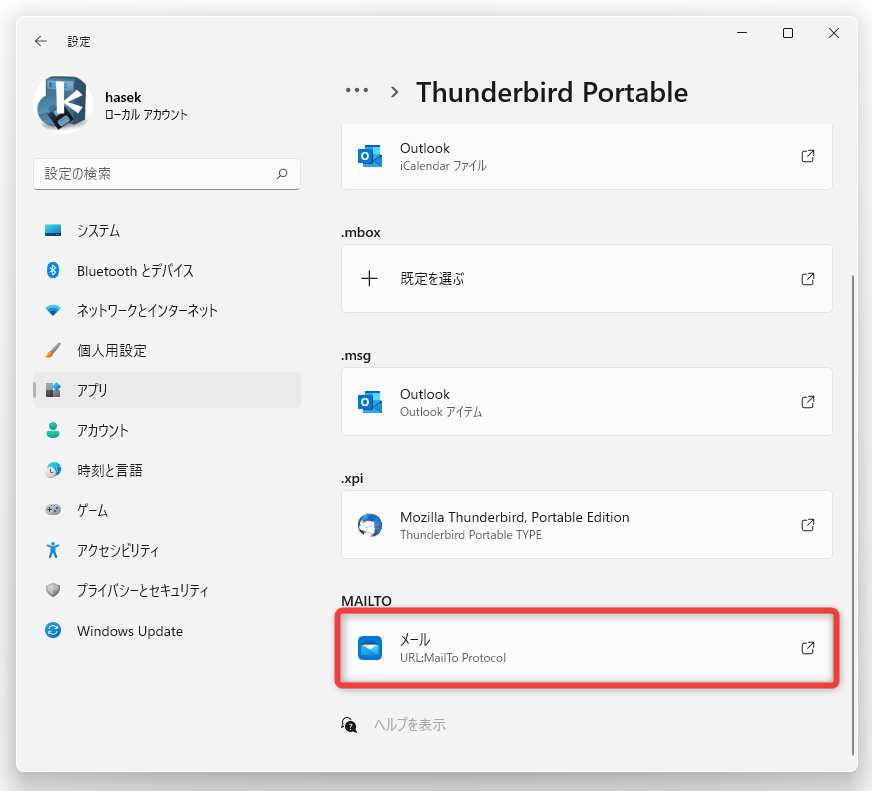This screenshot has height=791, width=872.
Task: Click external link icon in MAILTO row
Action: [x=807, y=647]
